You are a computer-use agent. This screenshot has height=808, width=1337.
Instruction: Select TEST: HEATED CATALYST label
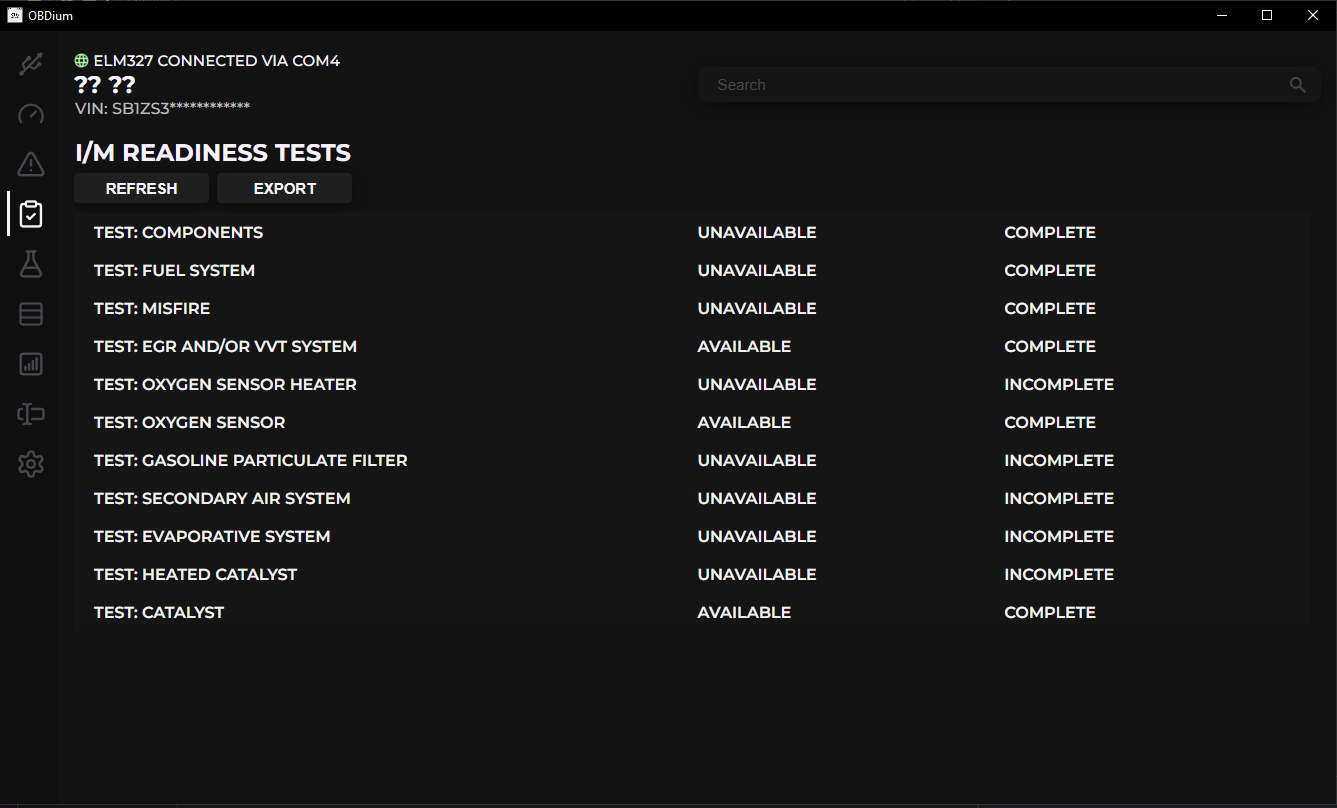click(x=195, y=574)
